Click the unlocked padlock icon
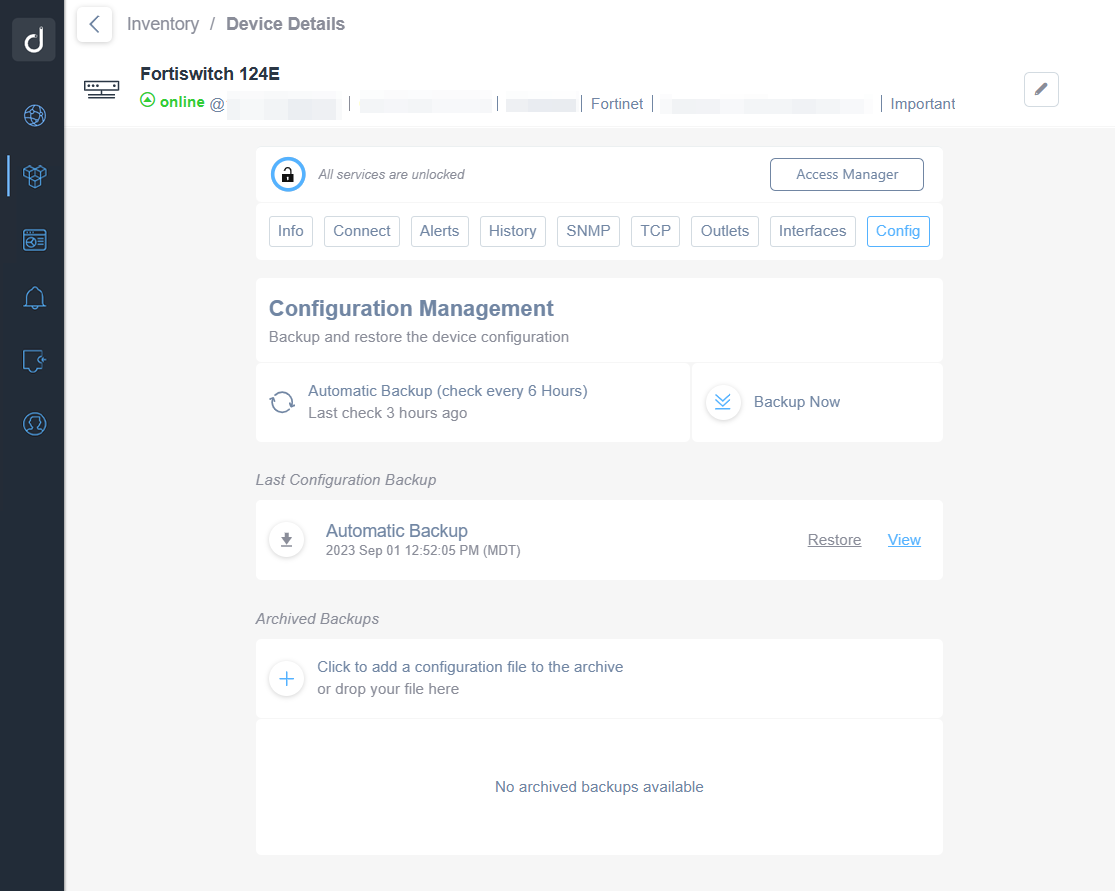 coord(288,174)
